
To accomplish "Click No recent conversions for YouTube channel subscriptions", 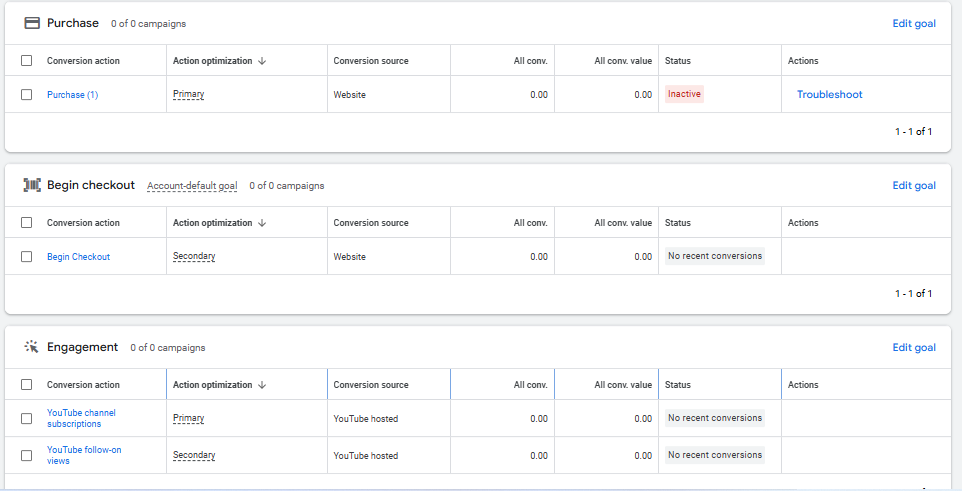I will tap(715, 418).
